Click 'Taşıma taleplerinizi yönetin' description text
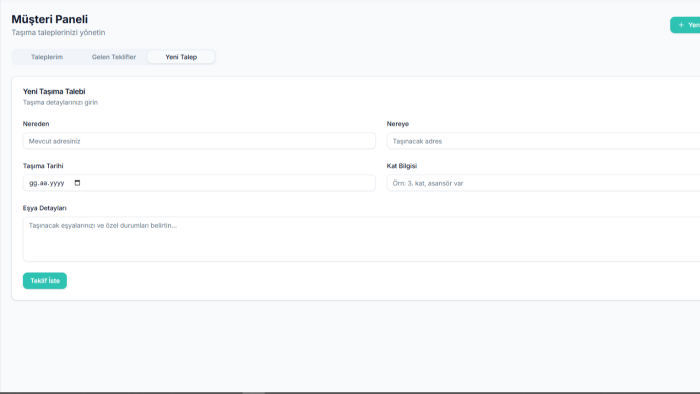Screen dimensions: 700x394 tap(58, 33)
